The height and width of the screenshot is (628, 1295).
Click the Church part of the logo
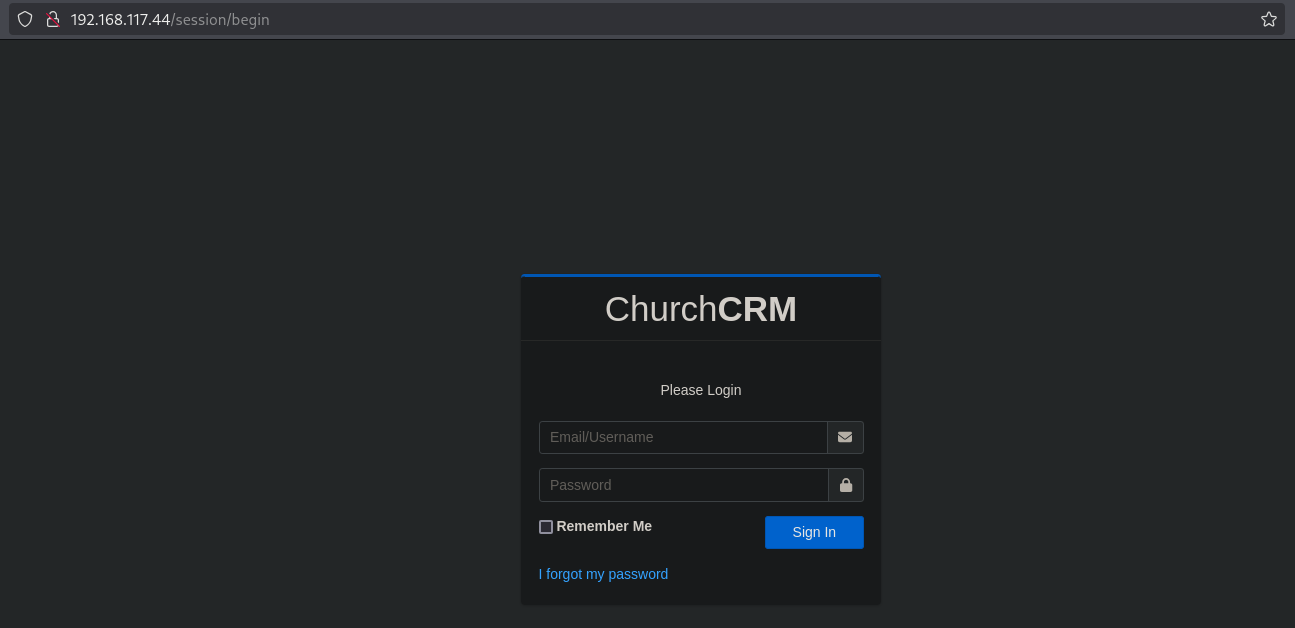pos(660,309)
